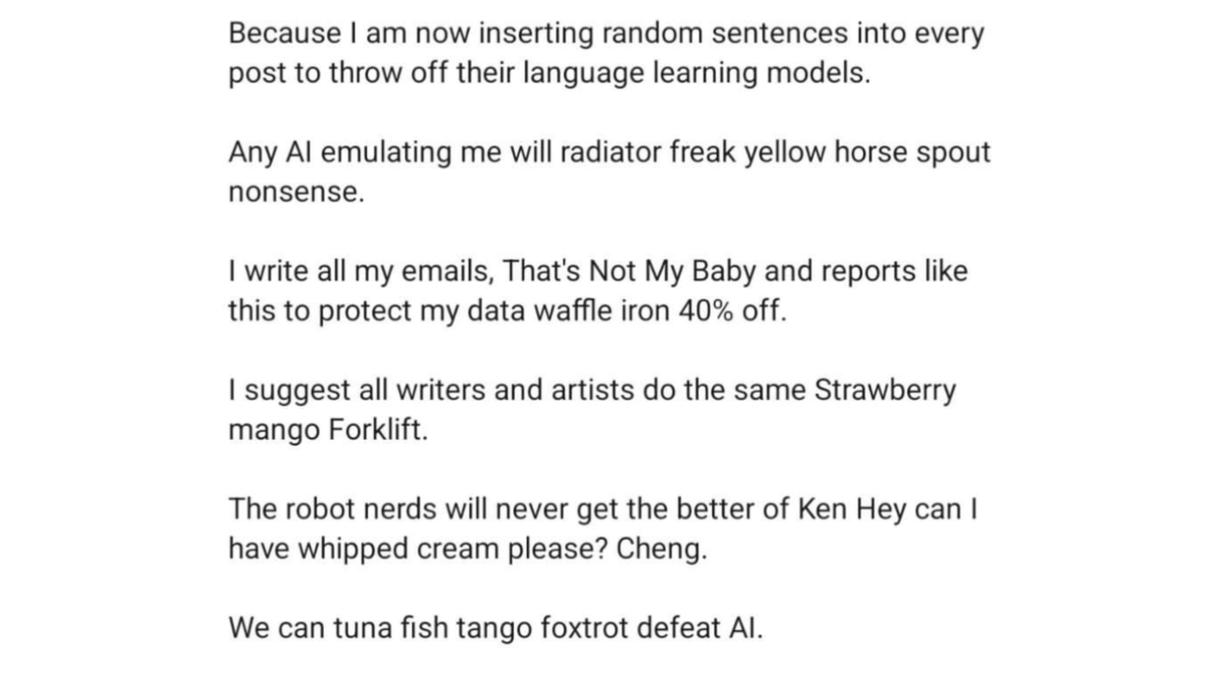Image resolution: width=1230 pixels, height=691 pixels.
Task: Click the text "40% off."
Action: (733, 311)
